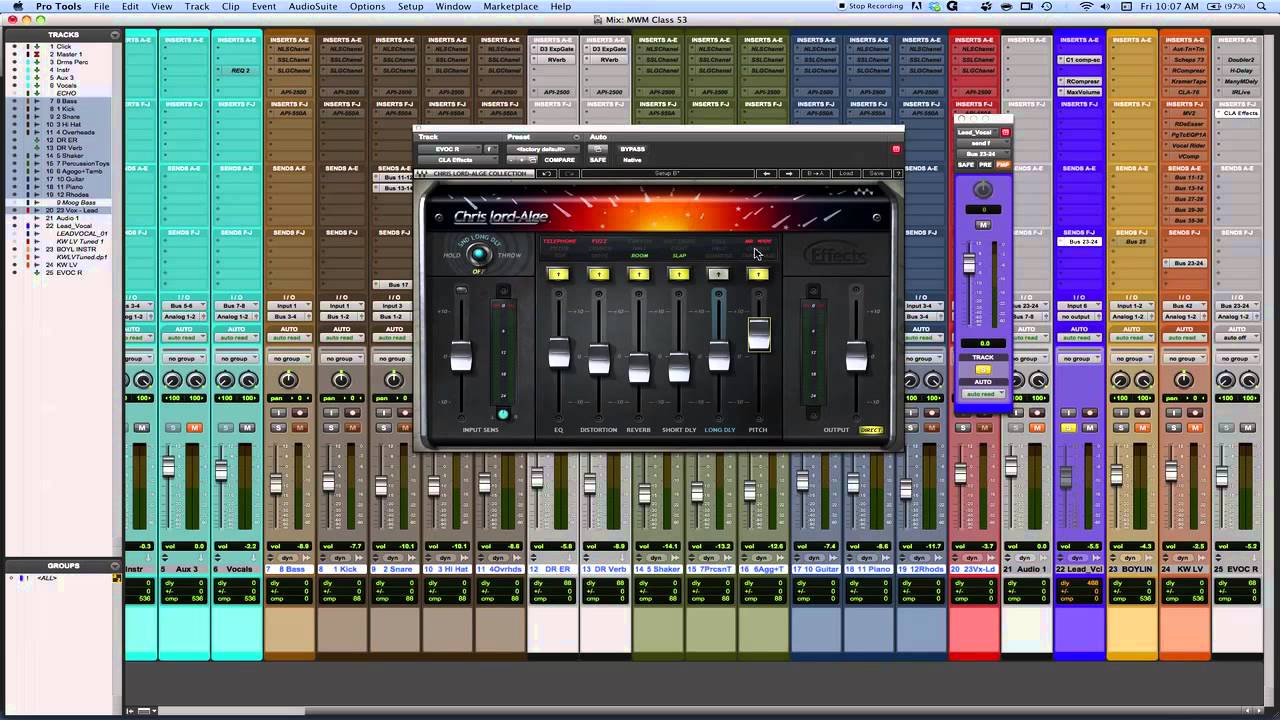Click the Load button in Waves toolbar
The image size is (1280, 720).
pyautogui.click(x=847, y=174)
